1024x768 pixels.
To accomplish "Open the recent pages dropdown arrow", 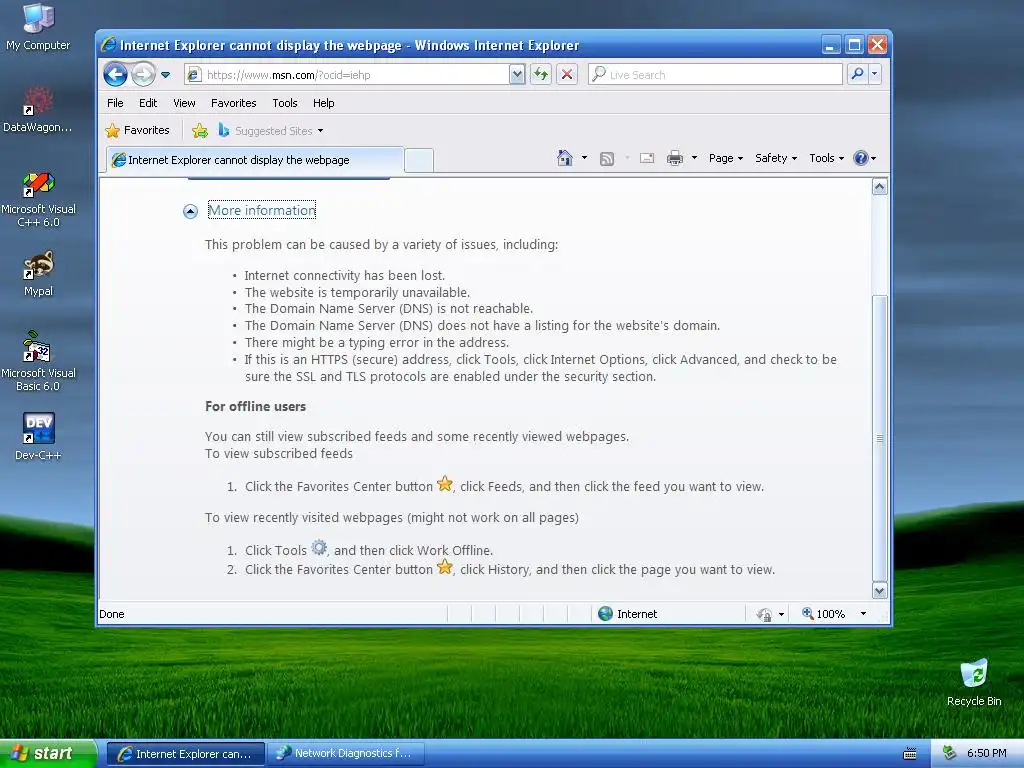I will click(166, 75).
